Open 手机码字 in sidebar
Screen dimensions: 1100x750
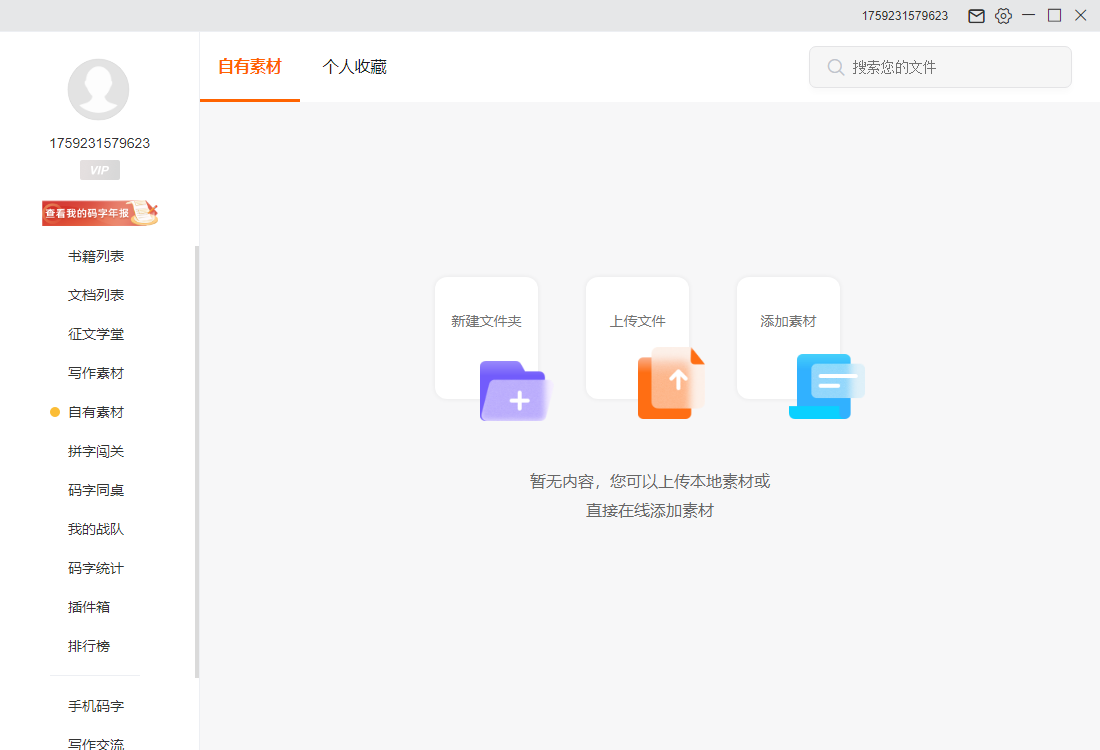[x=96, y=706]
